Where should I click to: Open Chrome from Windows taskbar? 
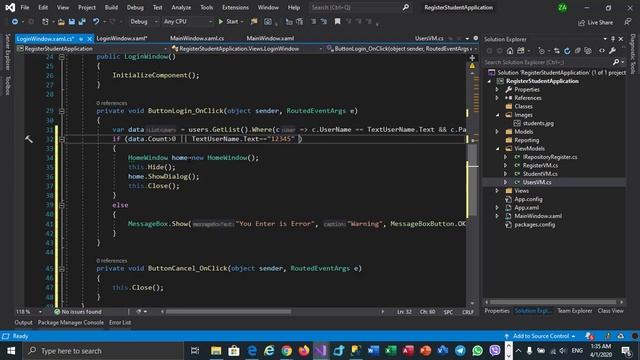(287, 351)
